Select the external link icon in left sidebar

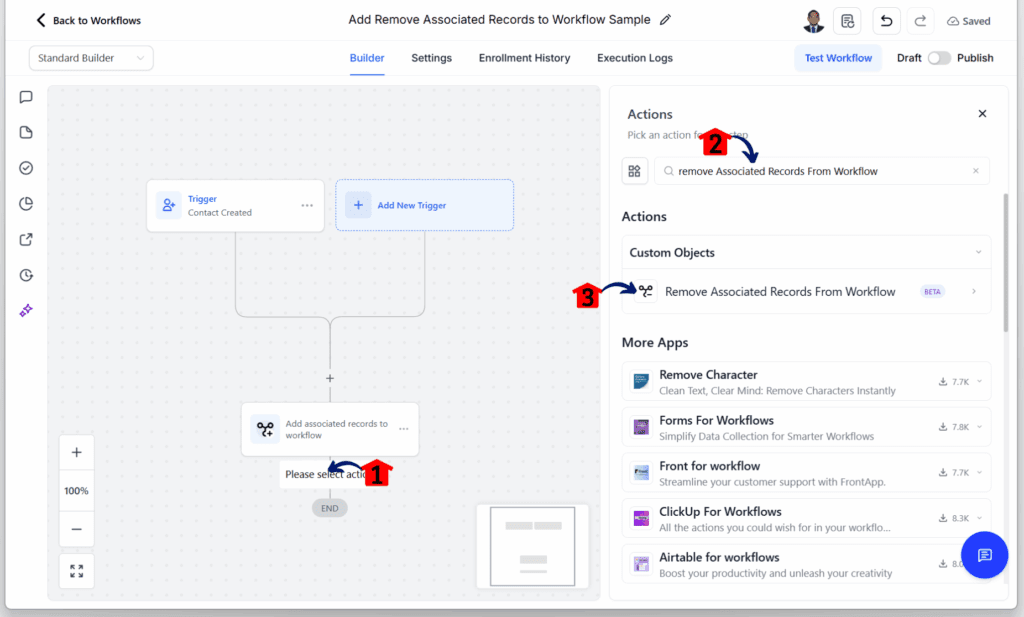24,239
